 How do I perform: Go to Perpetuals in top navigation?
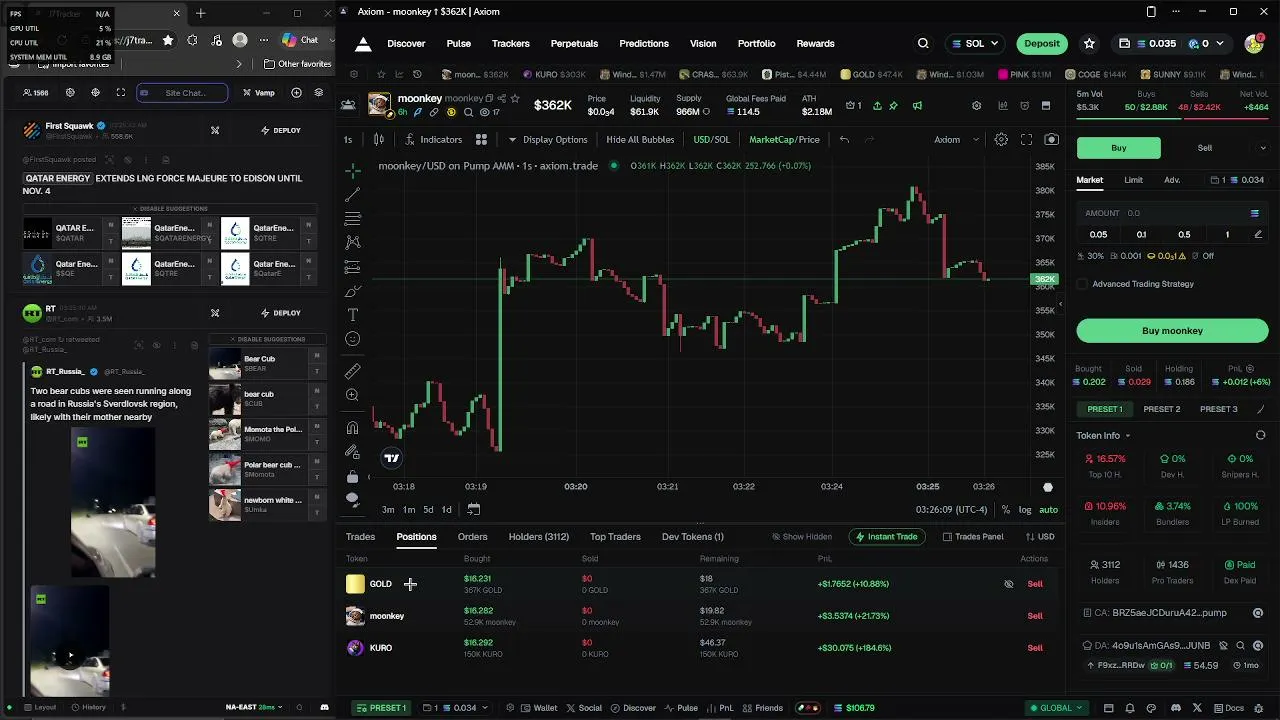pos(574,44)
